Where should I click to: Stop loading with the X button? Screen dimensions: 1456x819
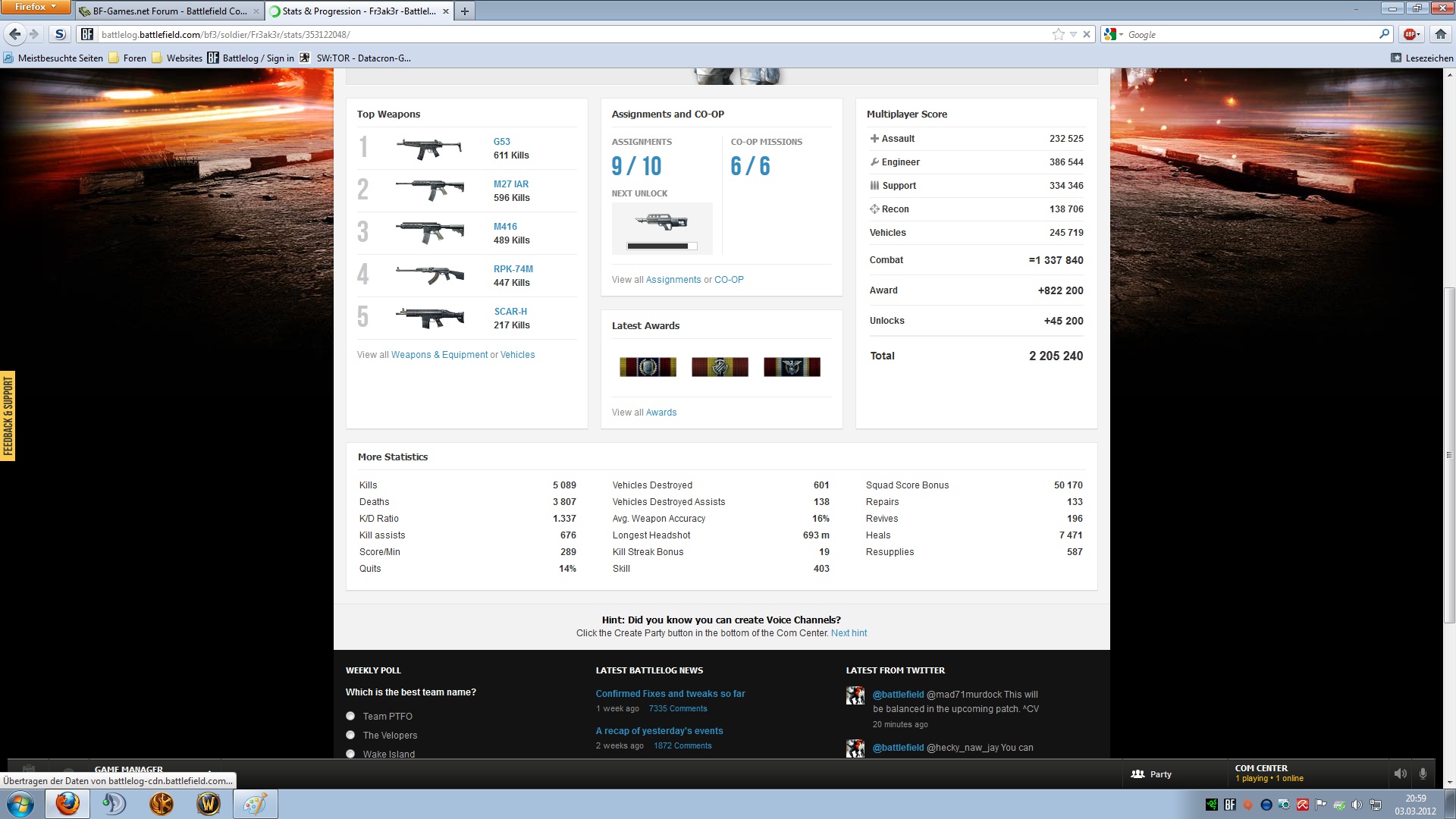click(x=1087, y=34)
